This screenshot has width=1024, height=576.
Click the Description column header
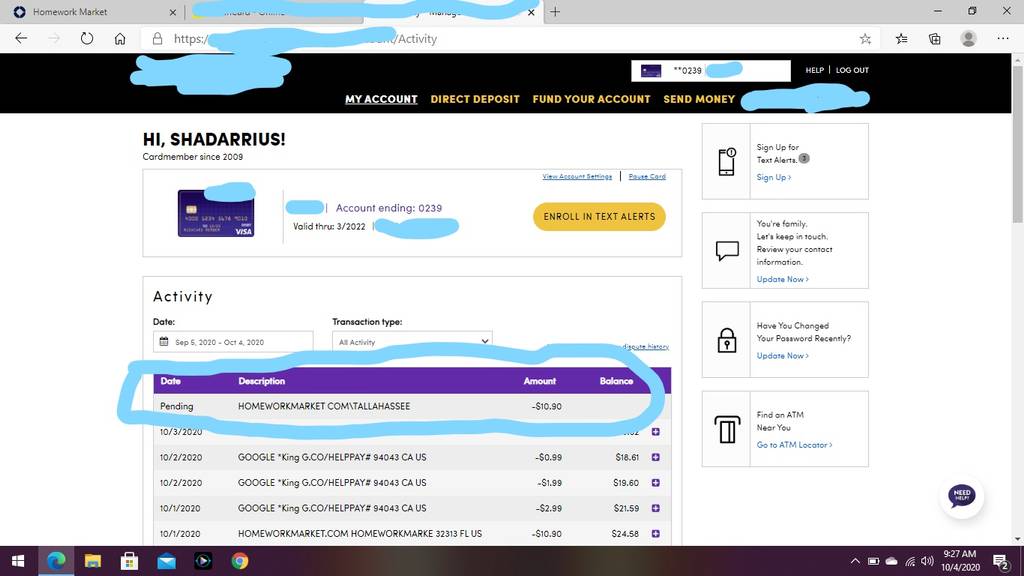[x=261, y=381]
